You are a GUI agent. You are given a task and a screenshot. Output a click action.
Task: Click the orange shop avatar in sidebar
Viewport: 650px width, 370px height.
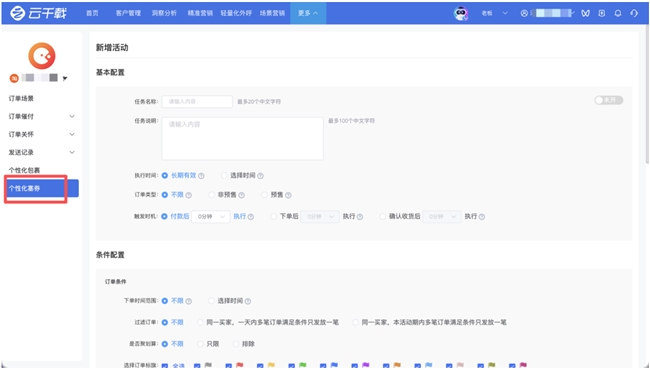pos(41,56)
